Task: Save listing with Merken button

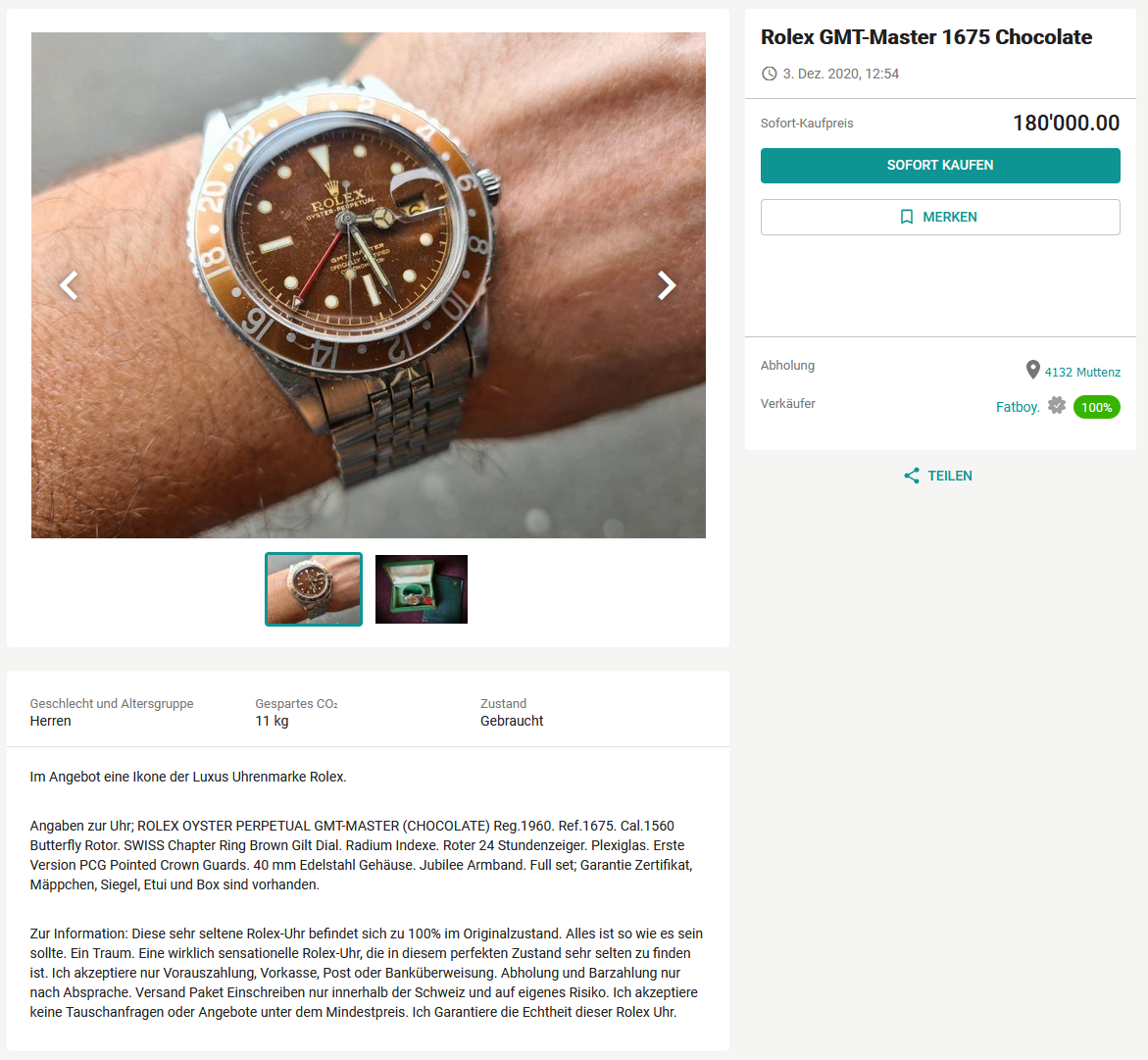Action: click(x=940, y=217)
